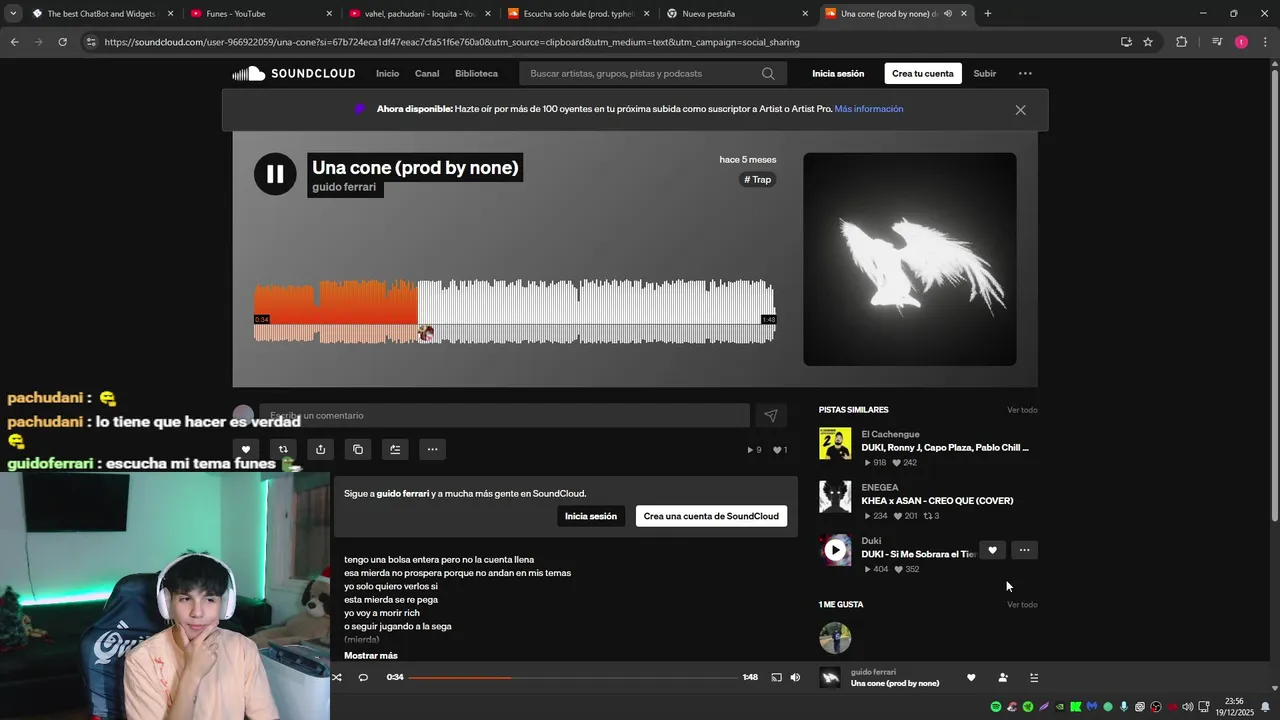Image resolution: width=1280 pixels, height=720 pixels.
Task: Click the search magnifier icon
Action: pos(768,73)
